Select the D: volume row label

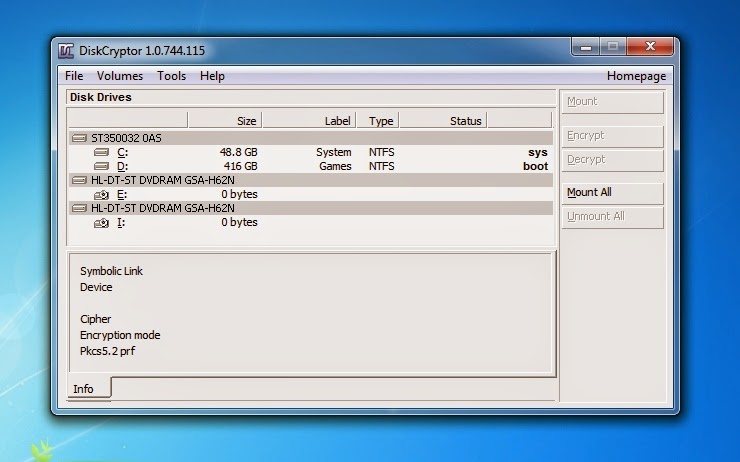point(122,166)
